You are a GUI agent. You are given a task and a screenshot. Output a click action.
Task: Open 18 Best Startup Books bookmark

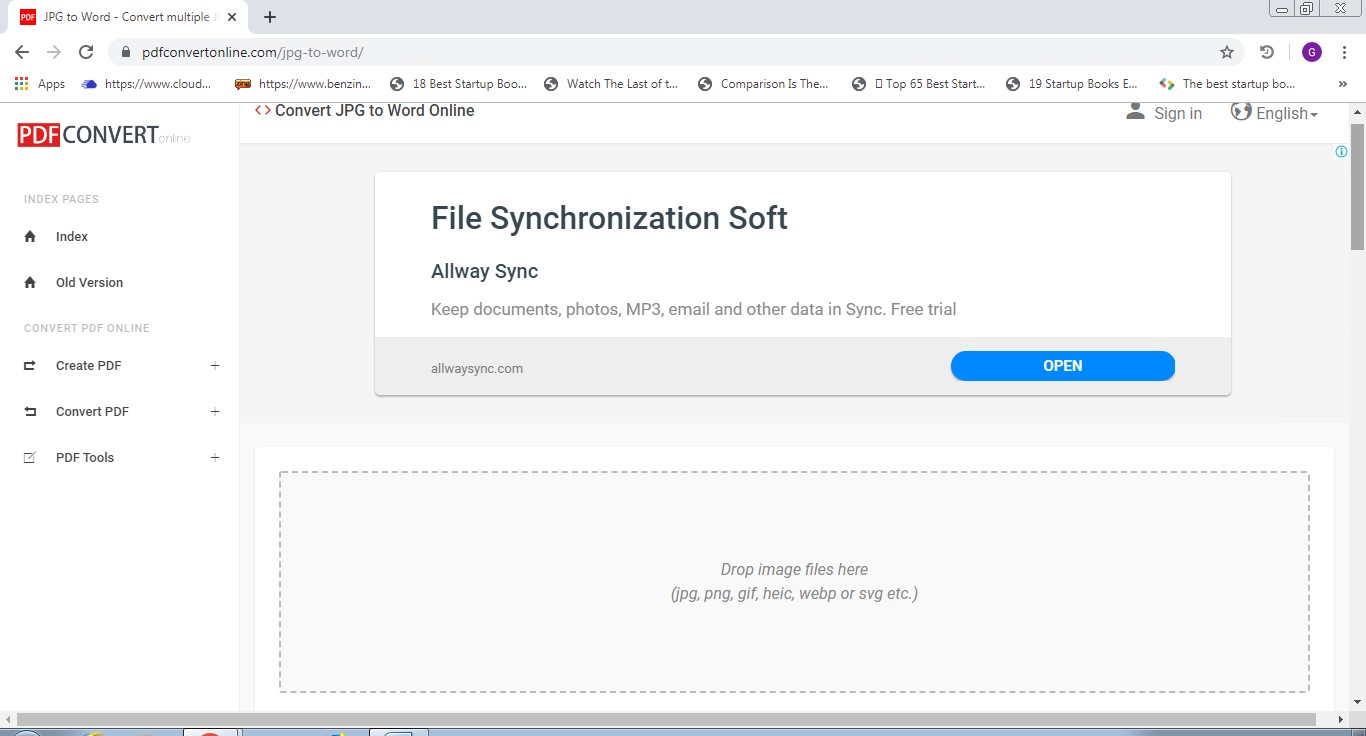pyautogui.click(x=459, y=84)
